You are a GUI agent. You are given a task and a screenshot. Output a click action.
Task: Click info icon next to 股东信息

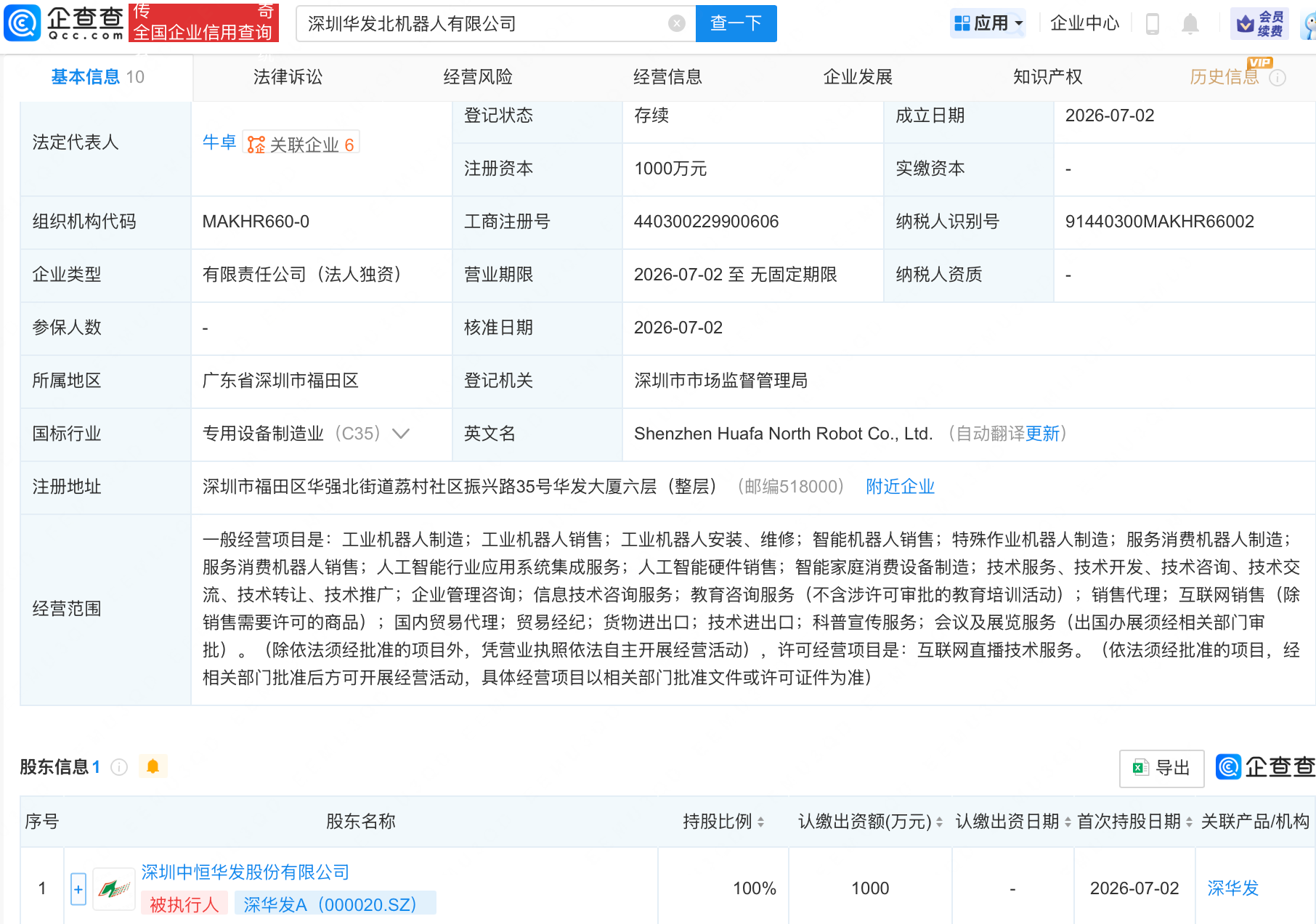119,767
